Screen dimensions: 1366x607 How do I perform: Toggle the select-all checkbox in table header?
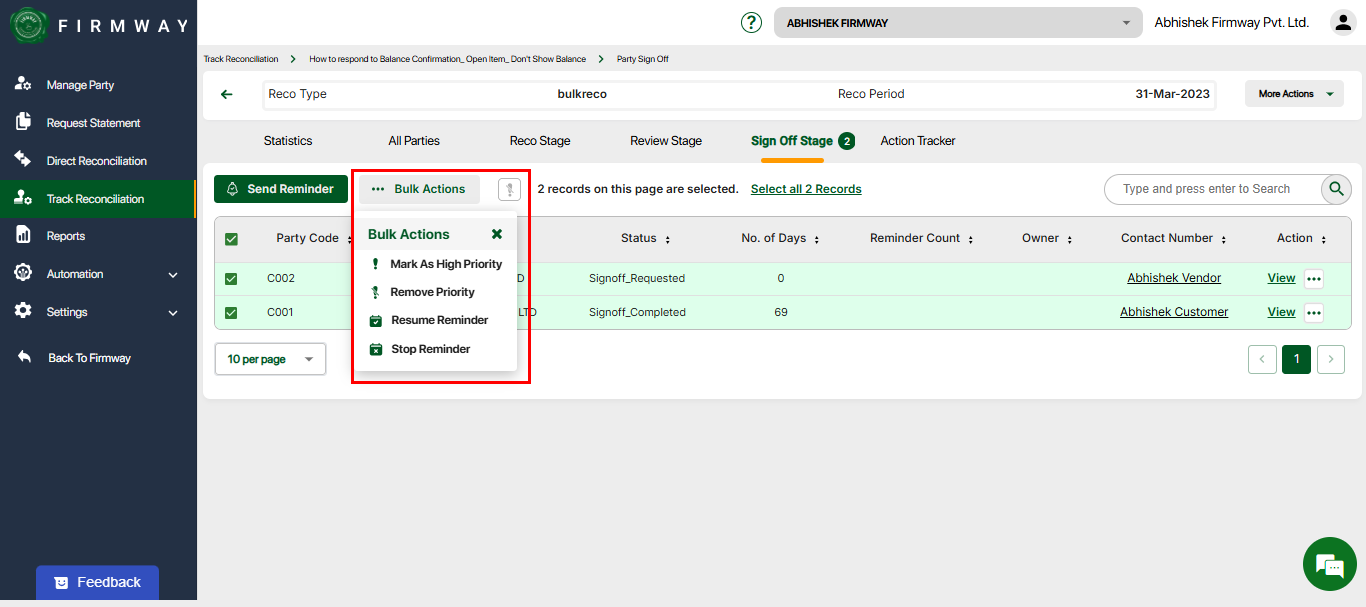[231, 239]
